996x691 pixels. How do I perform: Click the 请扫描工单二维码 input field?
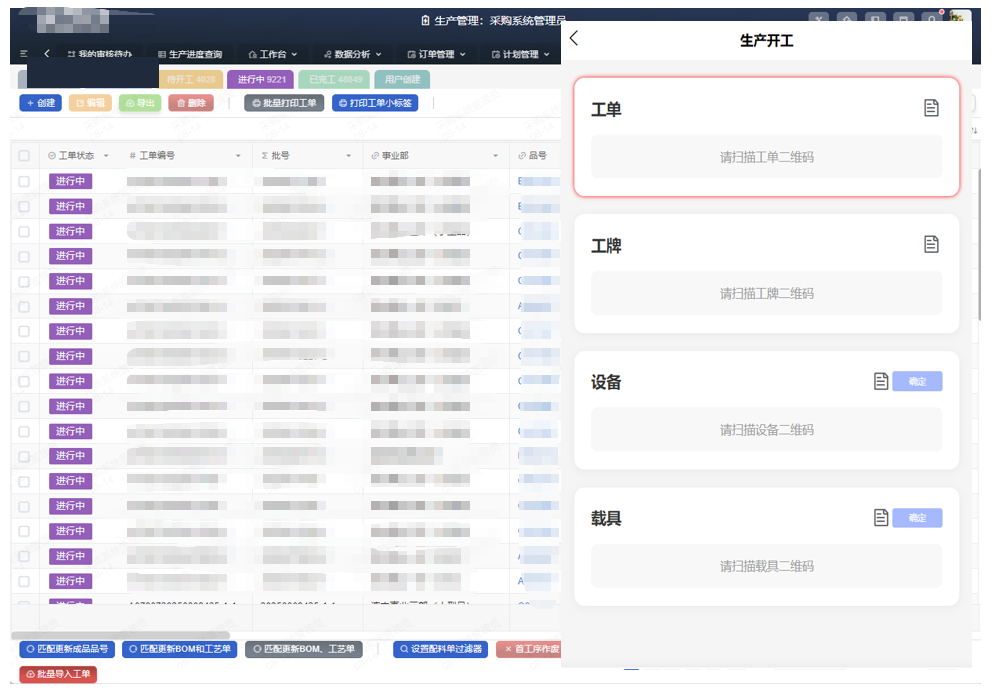point(766,157)
